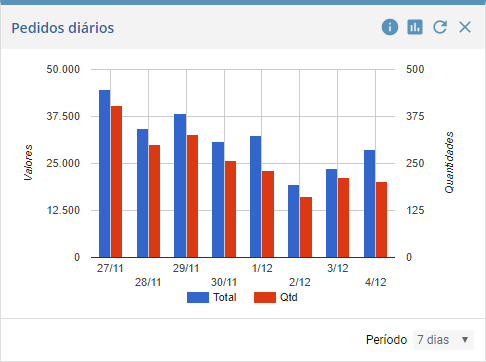This screenshot has height=362, width=486.
Task: Click the 2/12 axis label
Action: (300, 282)
